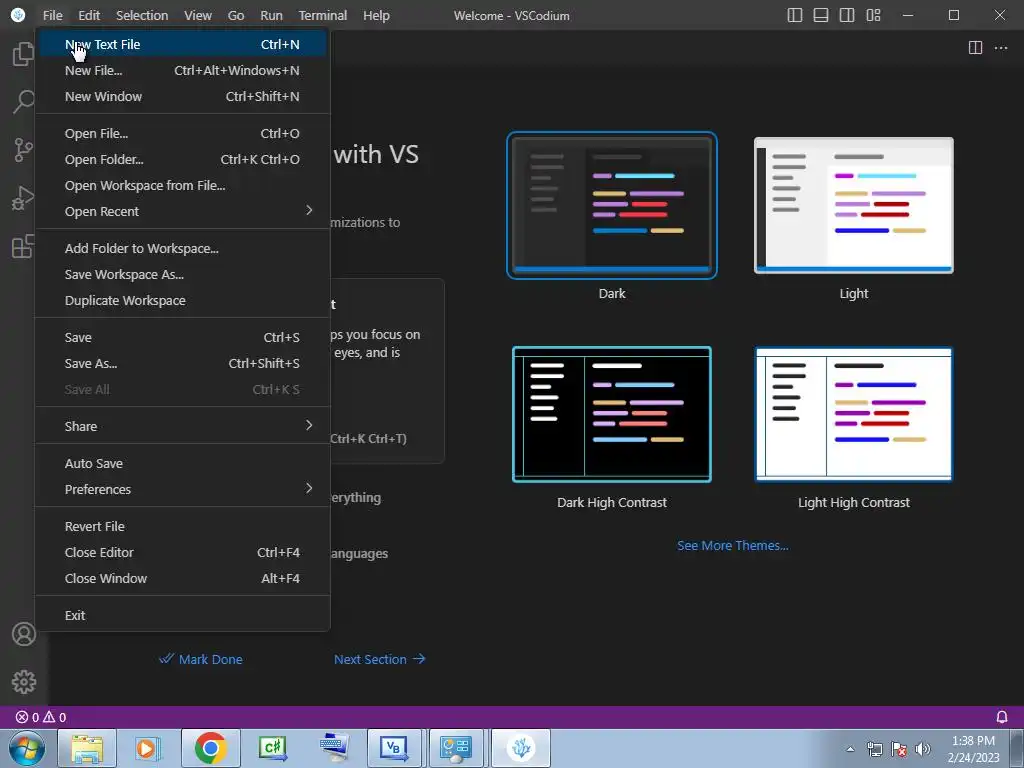Open the Manage gear icon

[x=24, y=682]
